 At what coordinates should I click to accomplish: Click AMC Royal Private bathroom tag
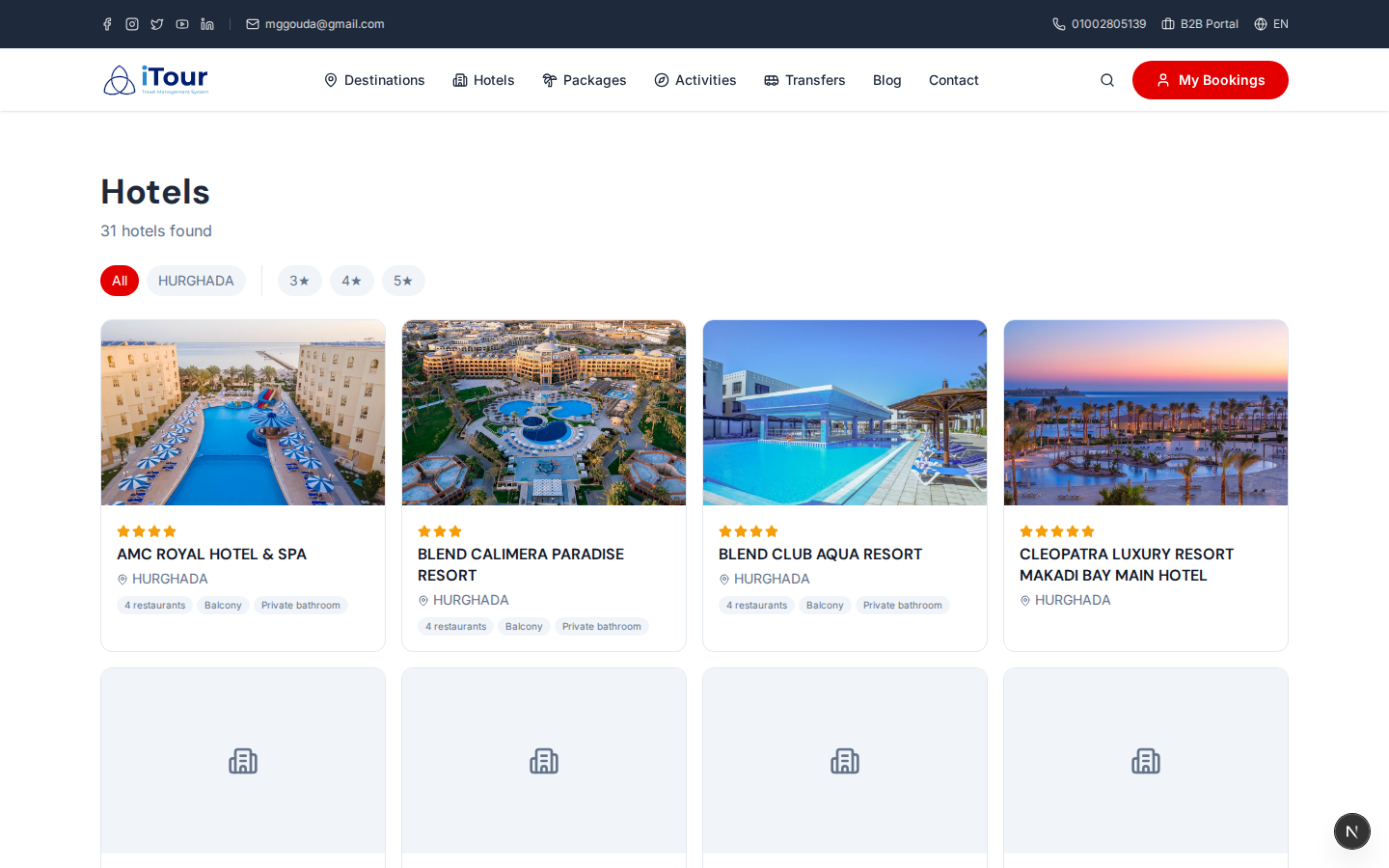(x=301, y=606)
